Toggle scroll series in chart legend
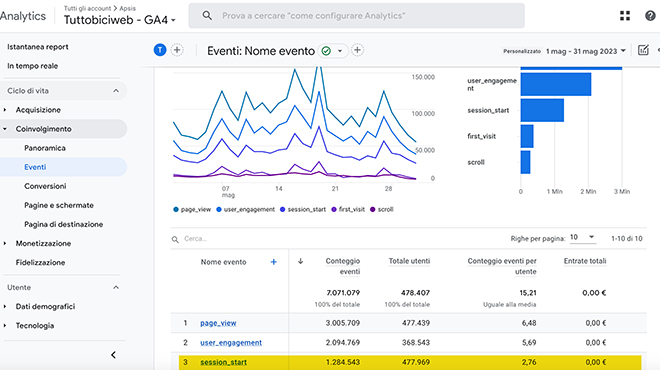660x370 pixels. (x=382, y=209)
